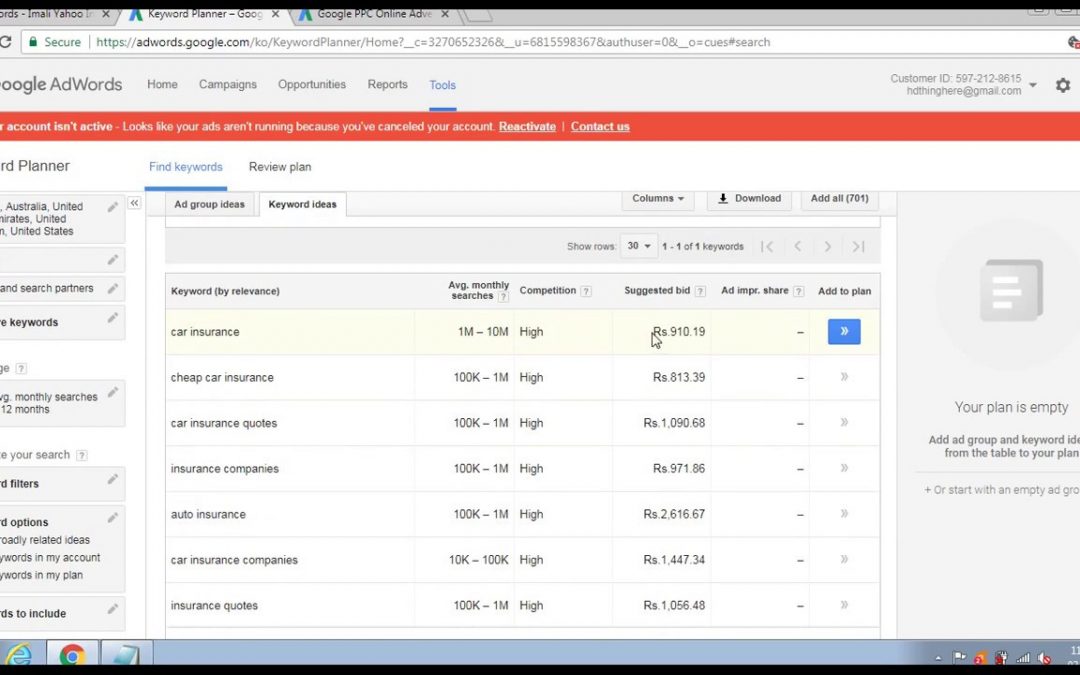The image size is (1080, 675).
Task: Edit negative keywords pencil icon
Action: tap(112, 318)
